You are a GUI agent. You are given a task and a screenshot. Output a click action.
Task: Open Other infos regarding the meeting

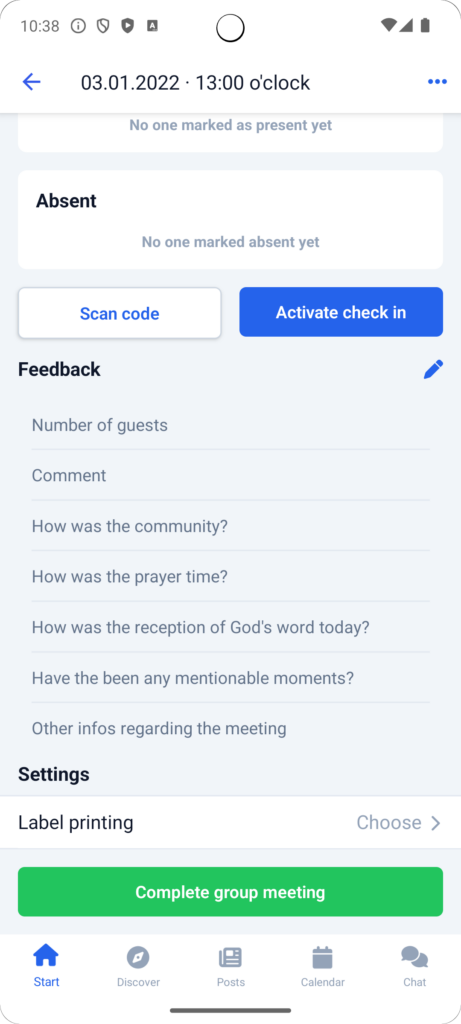[230, 728]
